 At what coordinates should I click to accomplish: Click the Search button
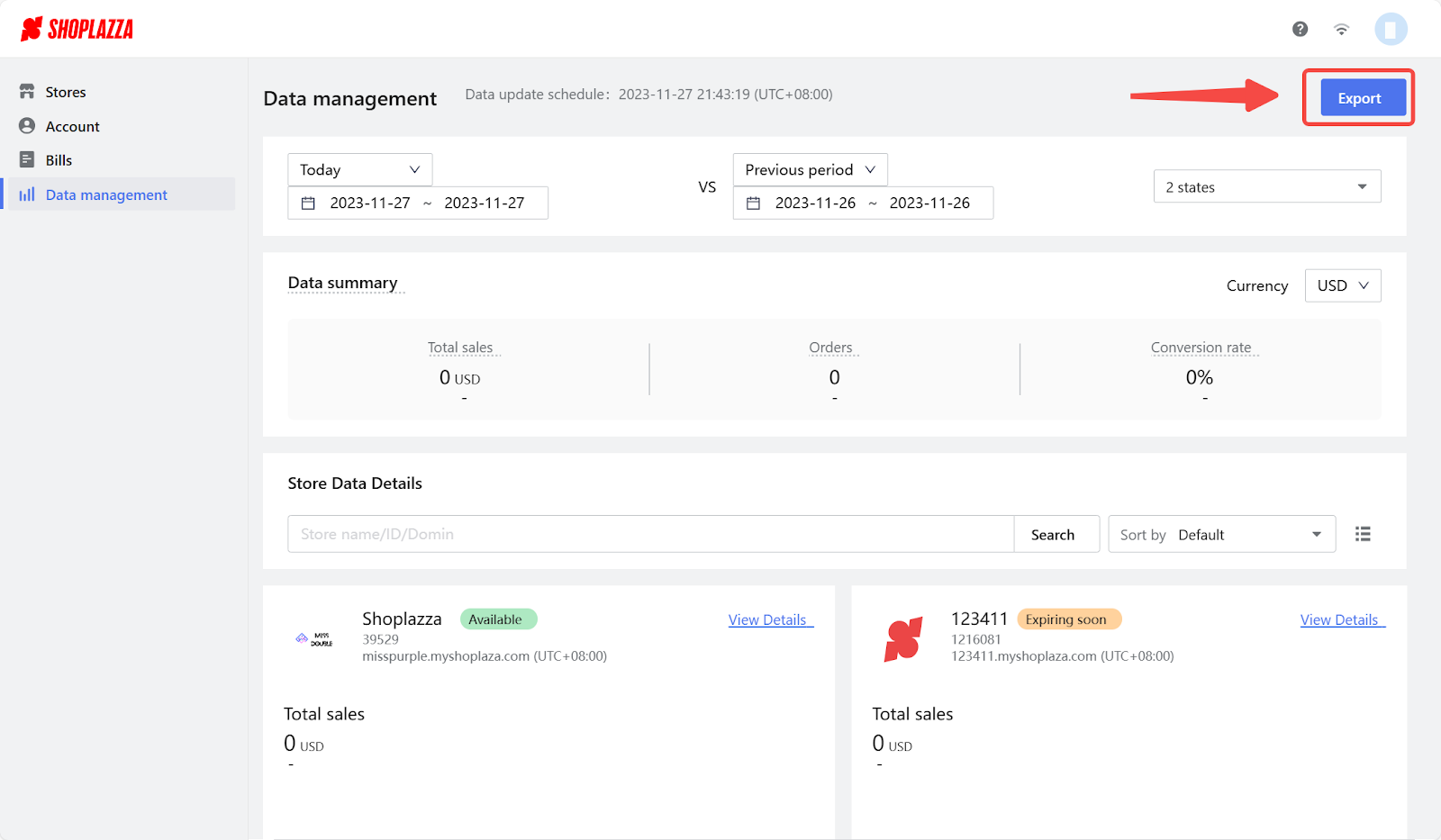[x=1056, y=534]
